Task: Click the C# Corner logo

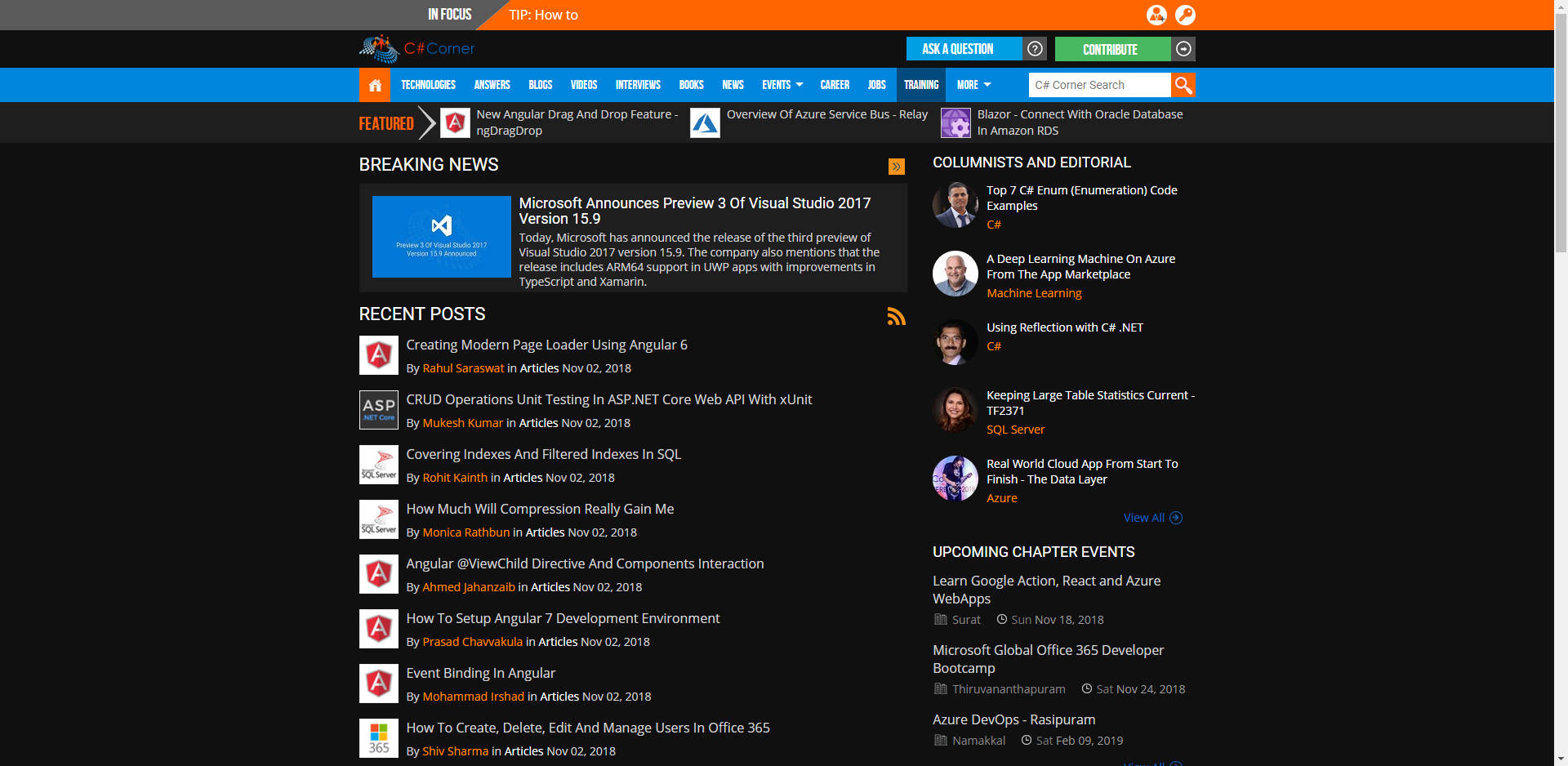Action: point(417,49)
